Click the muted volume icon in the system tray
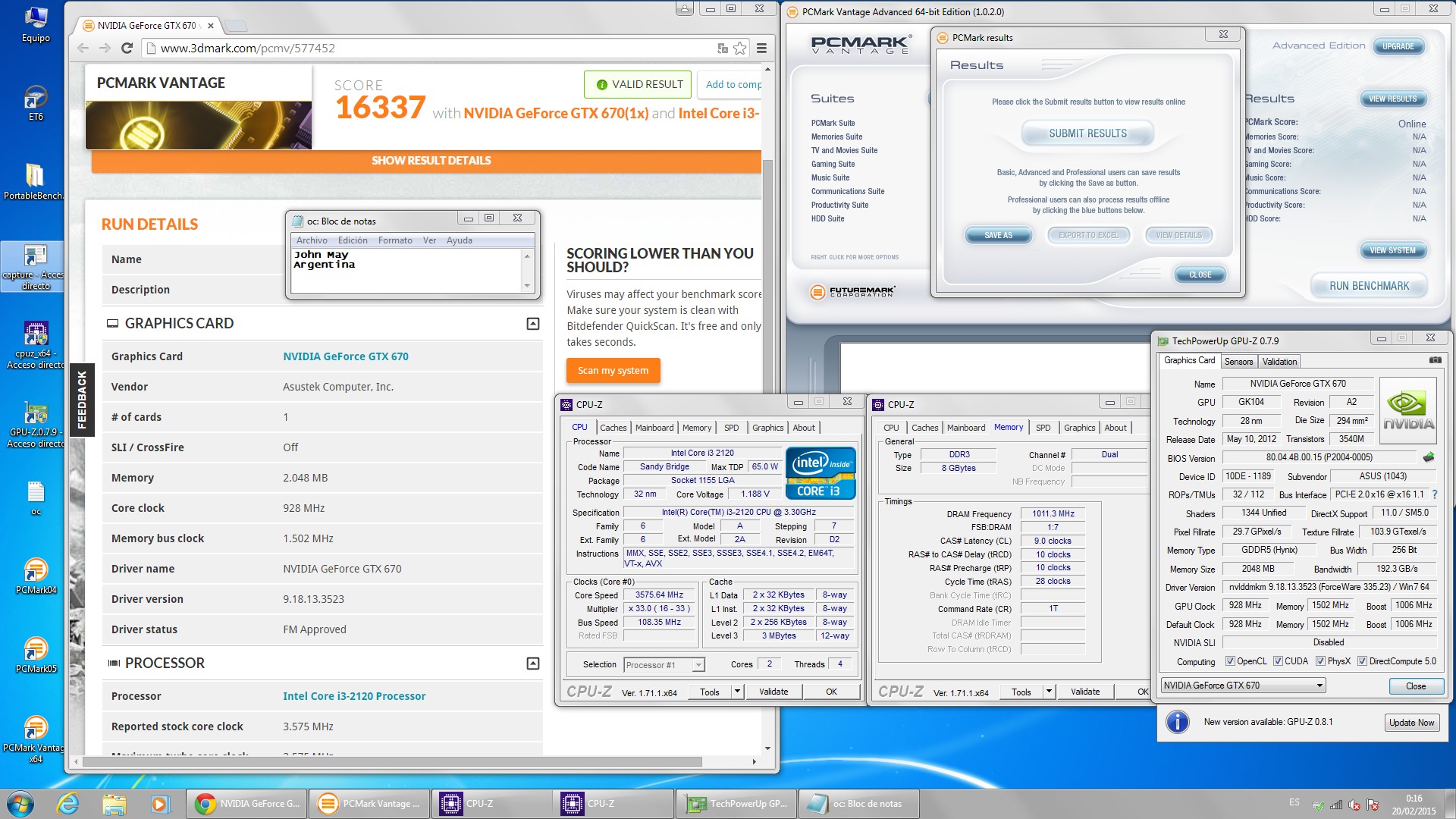This screenshot has width=1456, height=819. pyautogui.click(x=1354, y=805)
